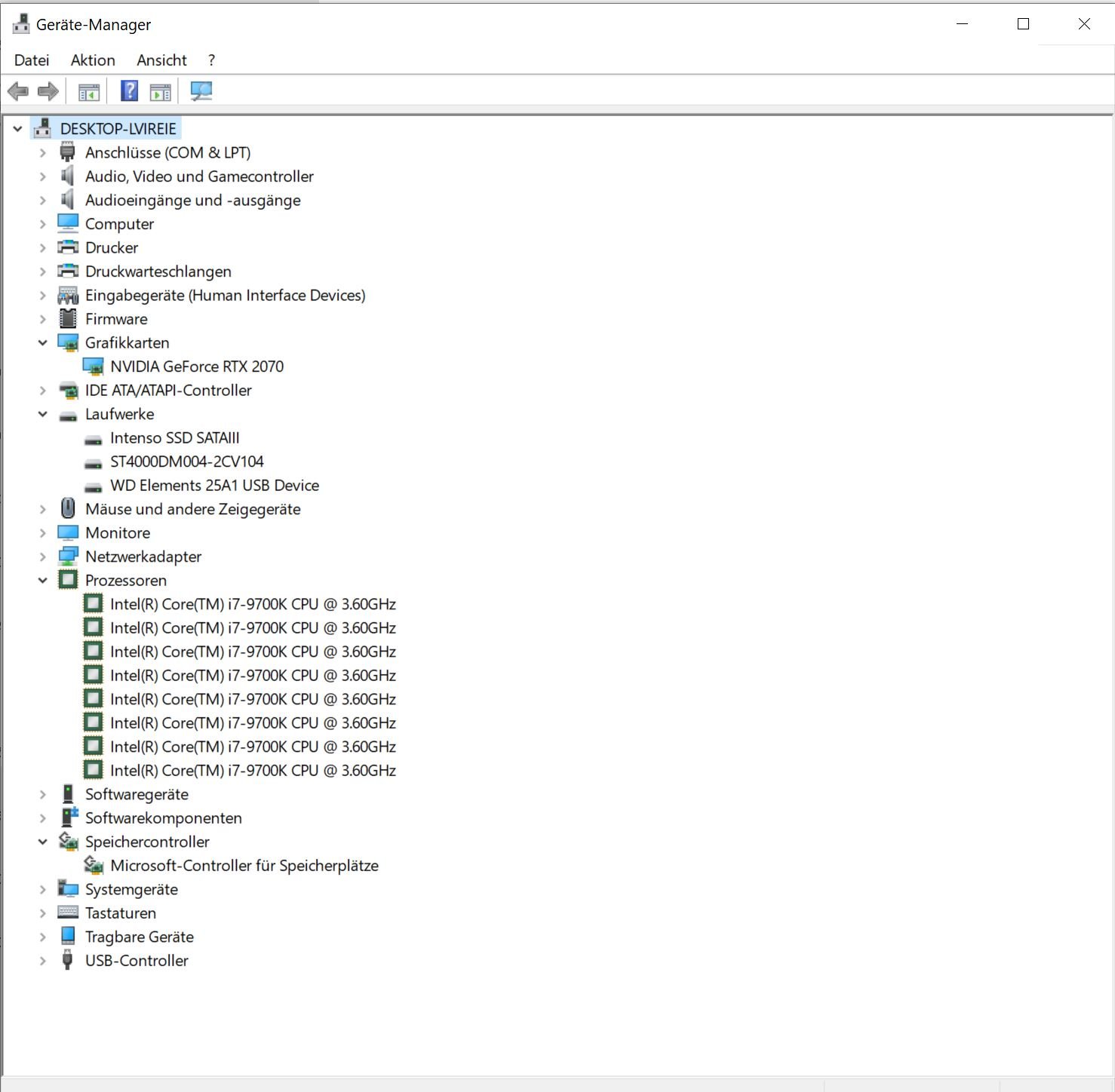The height and width of the screenshot is (1092, 1115).
Task: Expand the Audio, Video und Gamecontroller category
Action: point(43,176)
